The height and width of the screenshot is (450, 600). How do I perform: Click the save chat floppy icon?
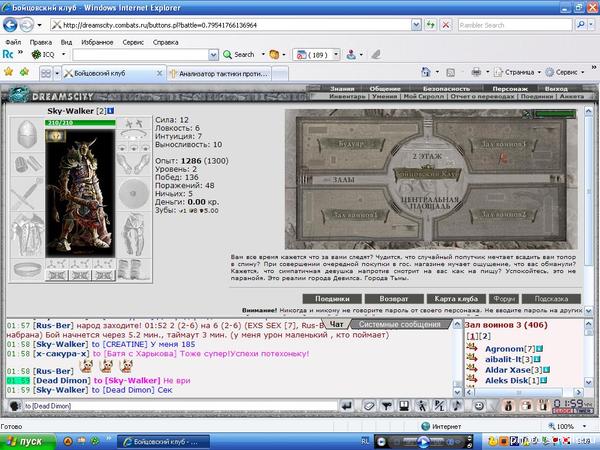[x=404, y=406]
